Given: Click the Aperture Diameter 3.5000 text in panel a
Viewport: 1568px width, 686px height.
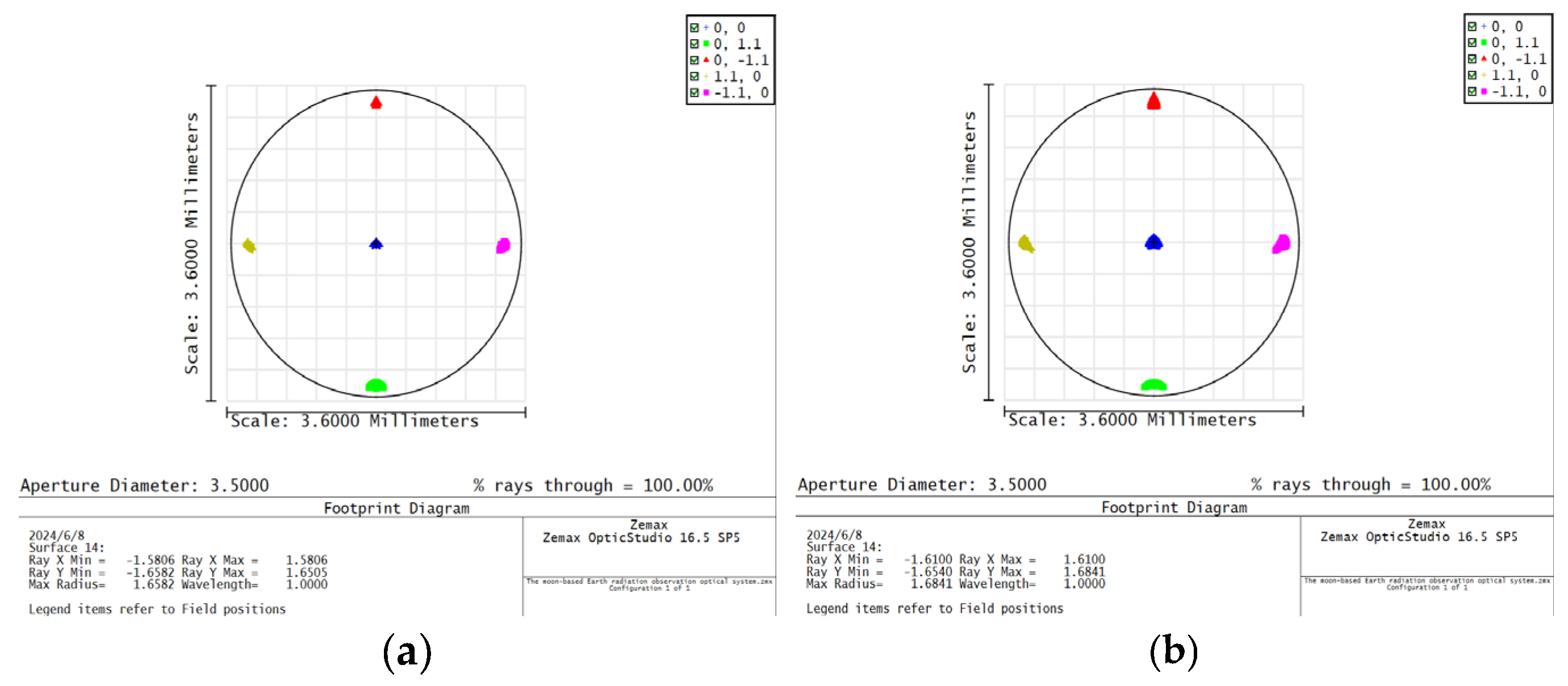Looking at the screenshot, I should pos(145,485).
